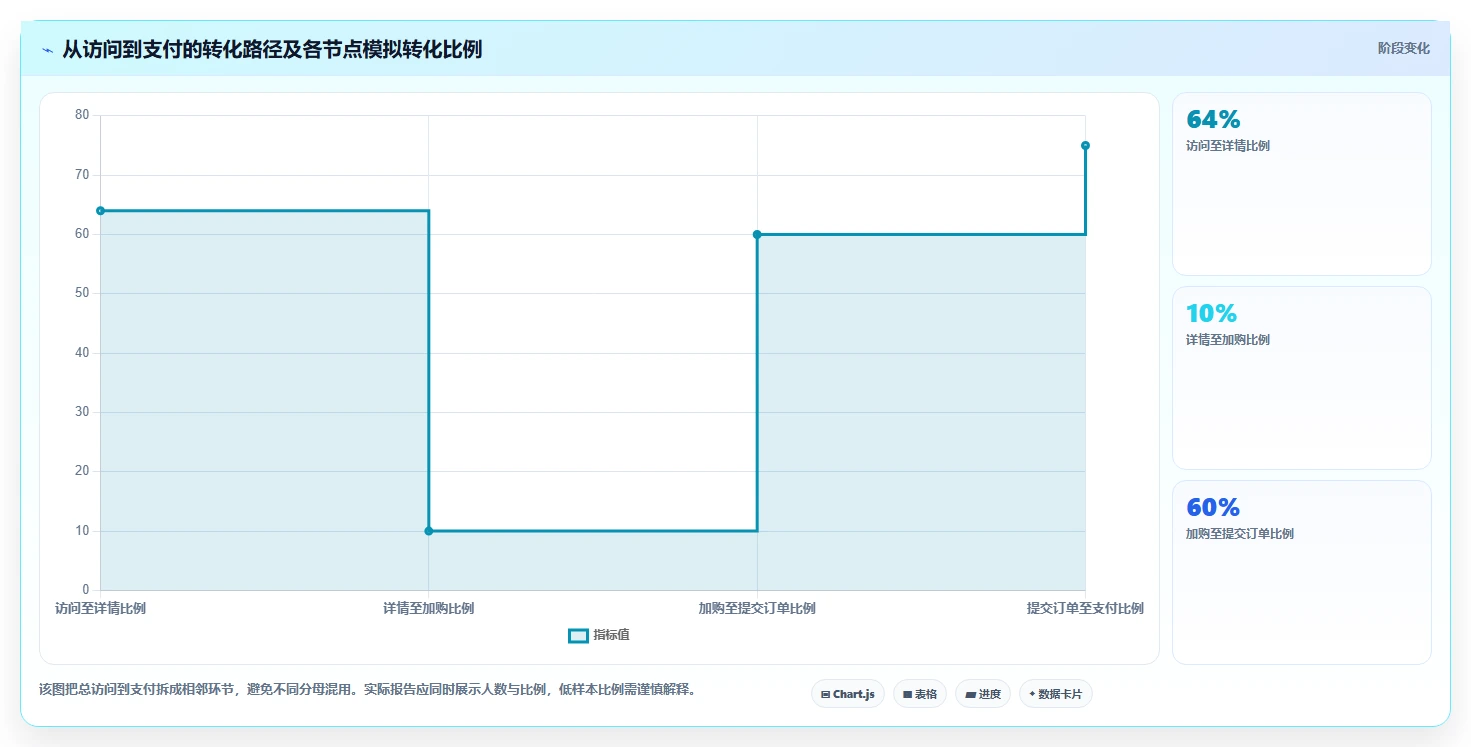Select the Chart.js tag chip
The height and width of the screenshot is (747, 1471).
point(847,694)
